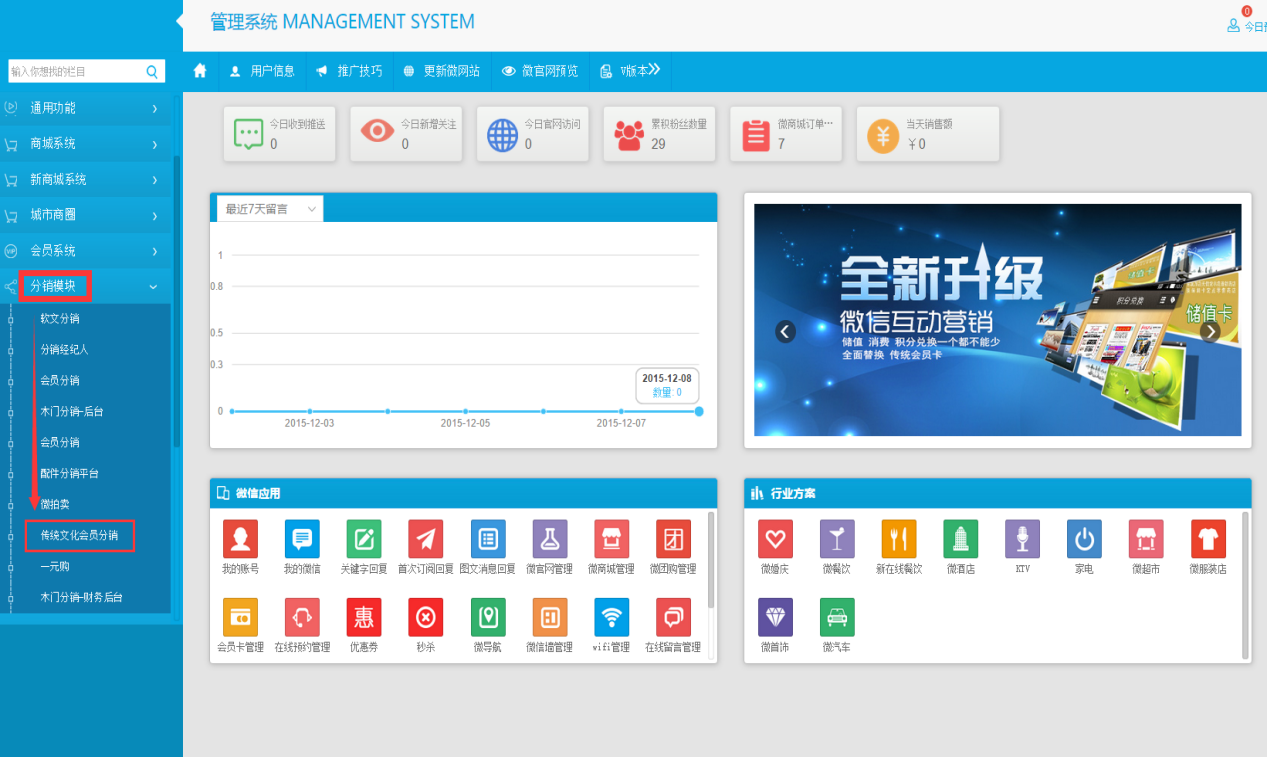Choose the 微婚庆 industry solution
Image resolution: width=1267 pixels, height=757 pixels.
click(775, 539)
